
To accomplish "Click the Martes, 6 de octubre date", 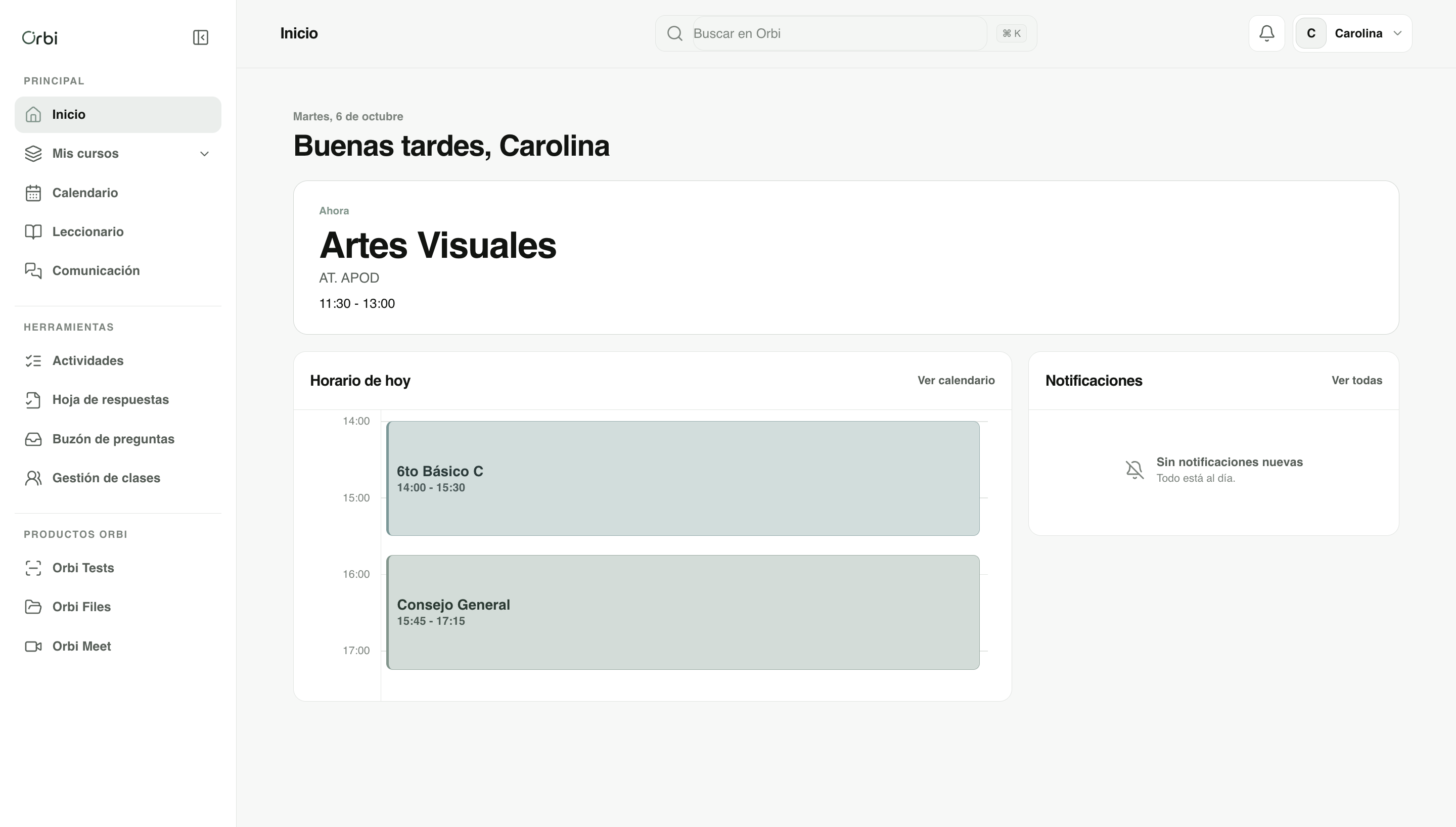I will [348, 116].
